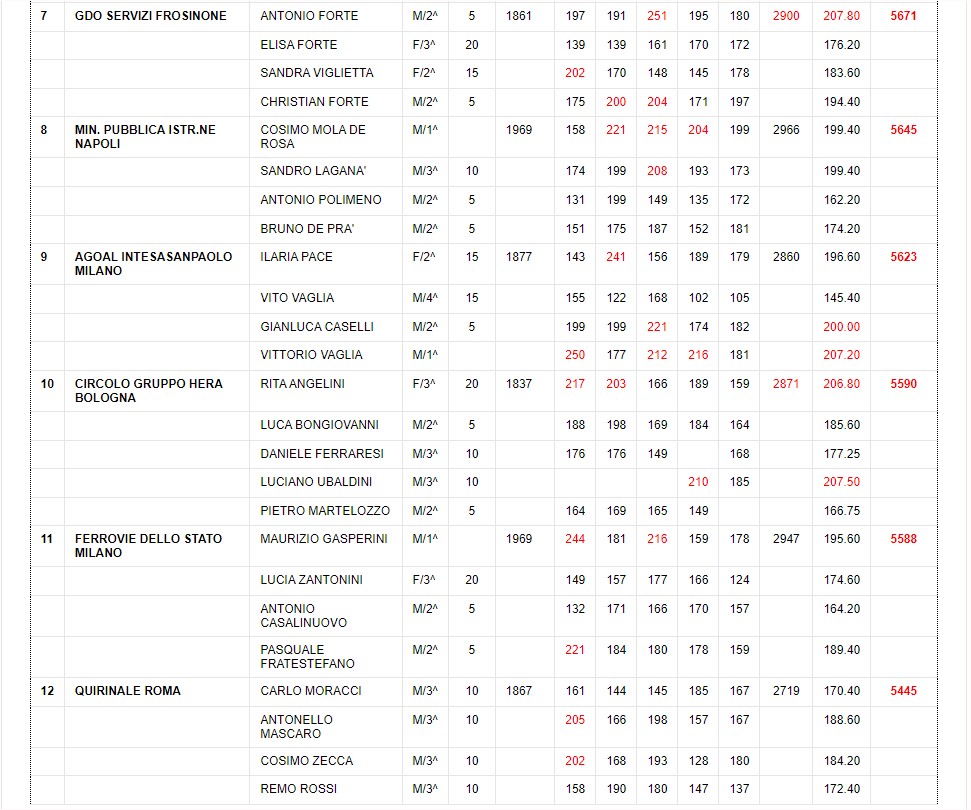This screenshot has width=971, height=810.
Task: Select player BRUNO DE PRA'
Action: coord(307,229)
